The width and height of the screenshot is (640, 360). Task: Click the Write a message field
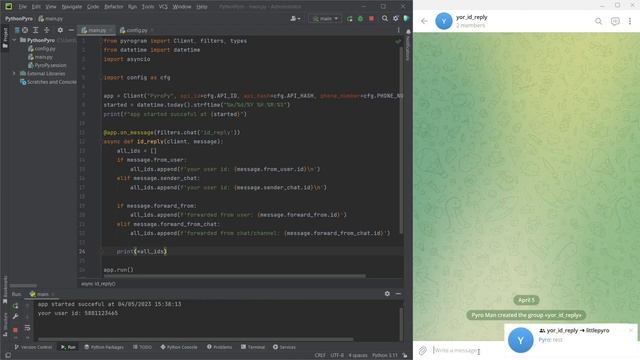click(x=467, y=350)
